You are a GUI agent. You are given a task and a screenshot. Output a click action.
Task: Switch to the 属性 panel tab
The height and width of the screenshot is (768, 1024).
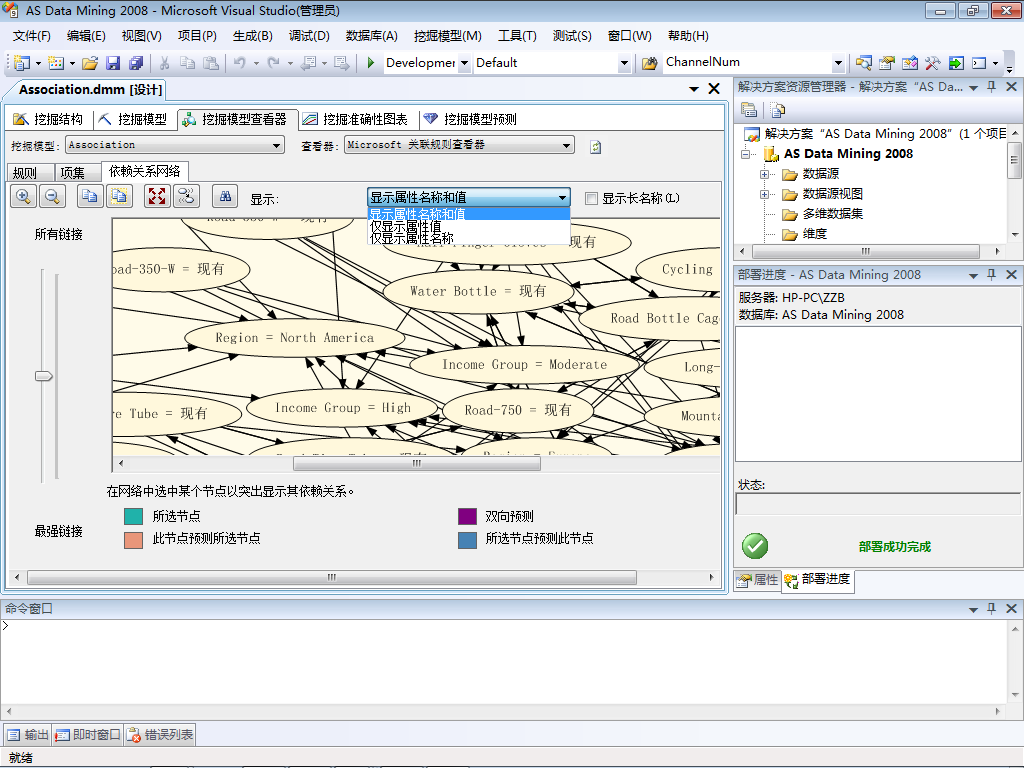click(758, 580)
